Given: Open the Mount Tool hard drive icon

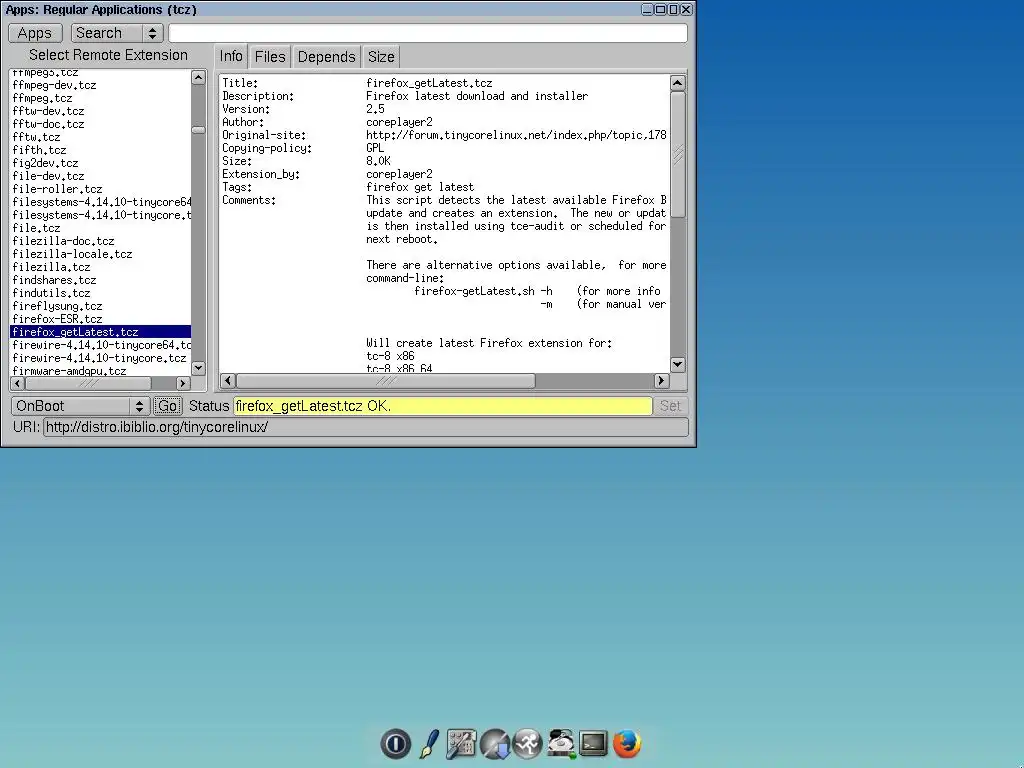Looking at the screenshot, I should click(561, 744).
